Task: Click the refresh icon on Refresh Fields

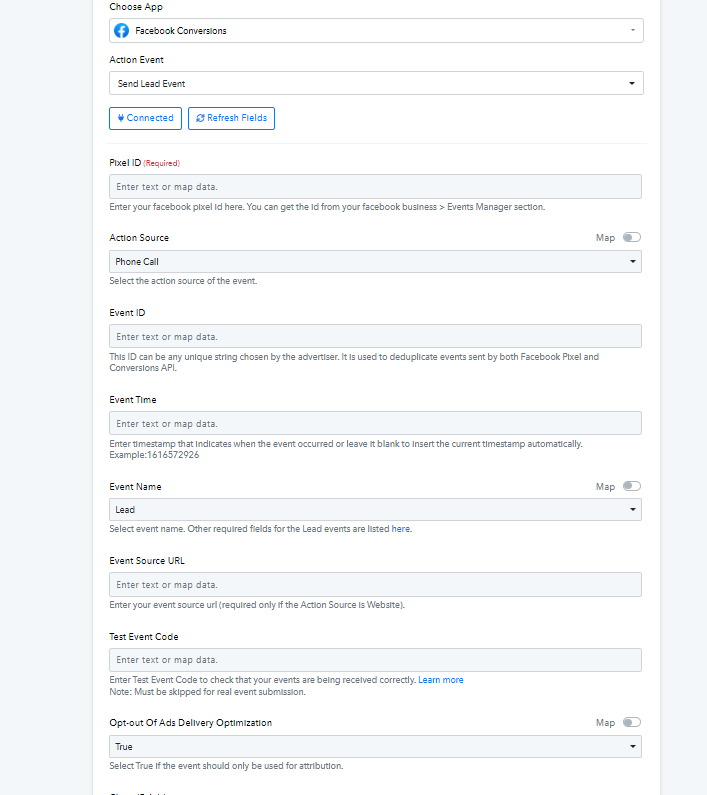Action: pyautogui.click(x=200, y=118)
